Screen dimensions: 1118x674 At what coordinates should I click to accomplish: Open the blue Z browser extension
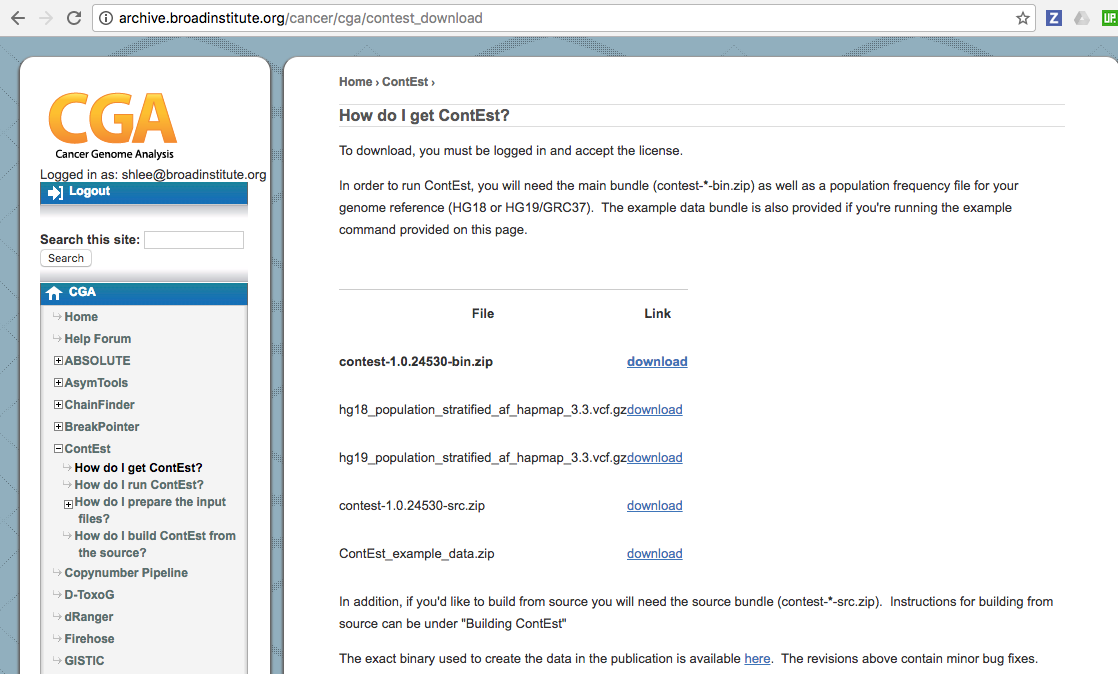pos(1054,18)
